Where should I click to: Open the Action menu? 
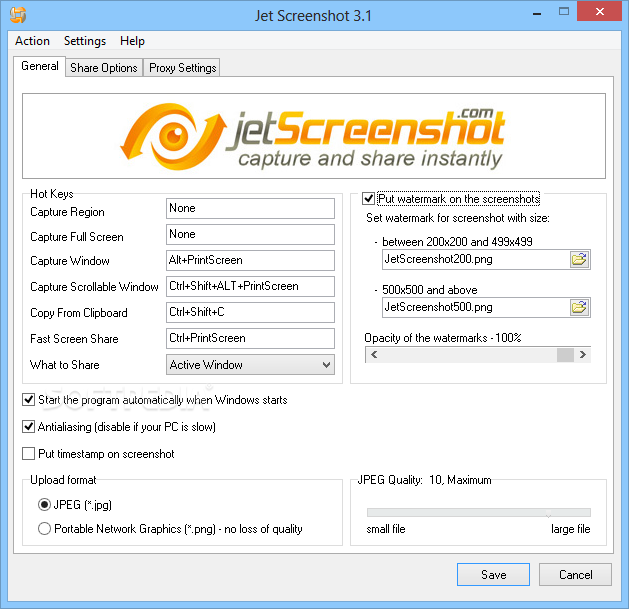click(x=32, y=41)
